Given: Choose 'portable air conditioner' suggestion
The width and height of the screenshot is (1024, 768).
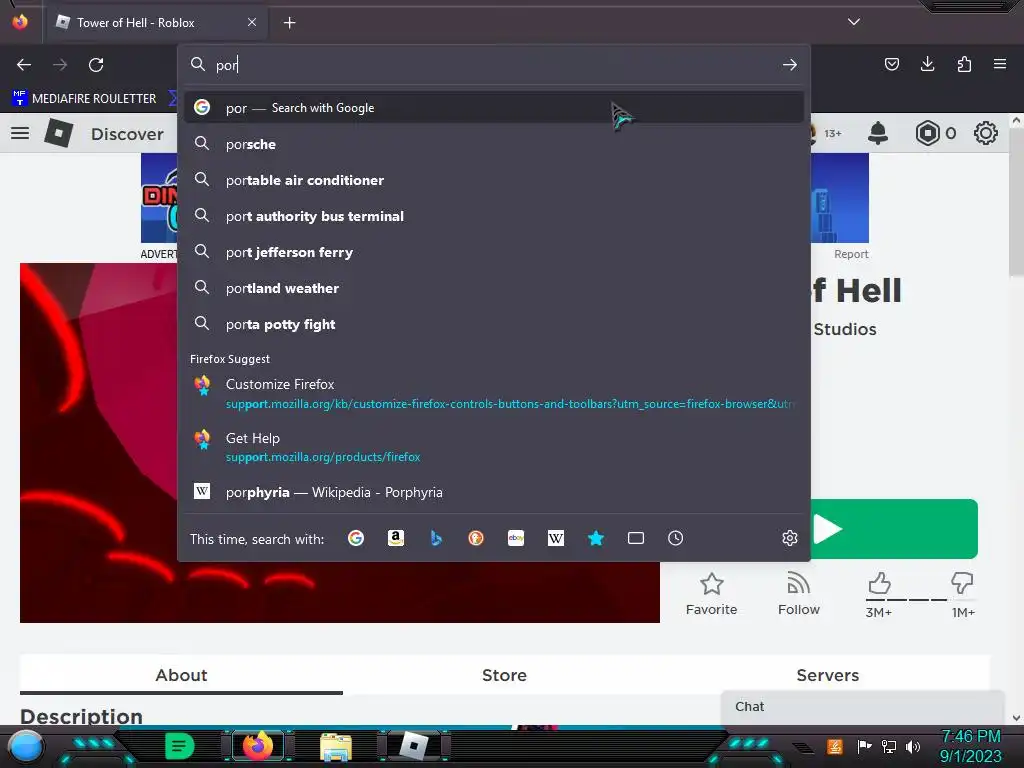Looking at the screenshot, I should [x=494, y=180].
